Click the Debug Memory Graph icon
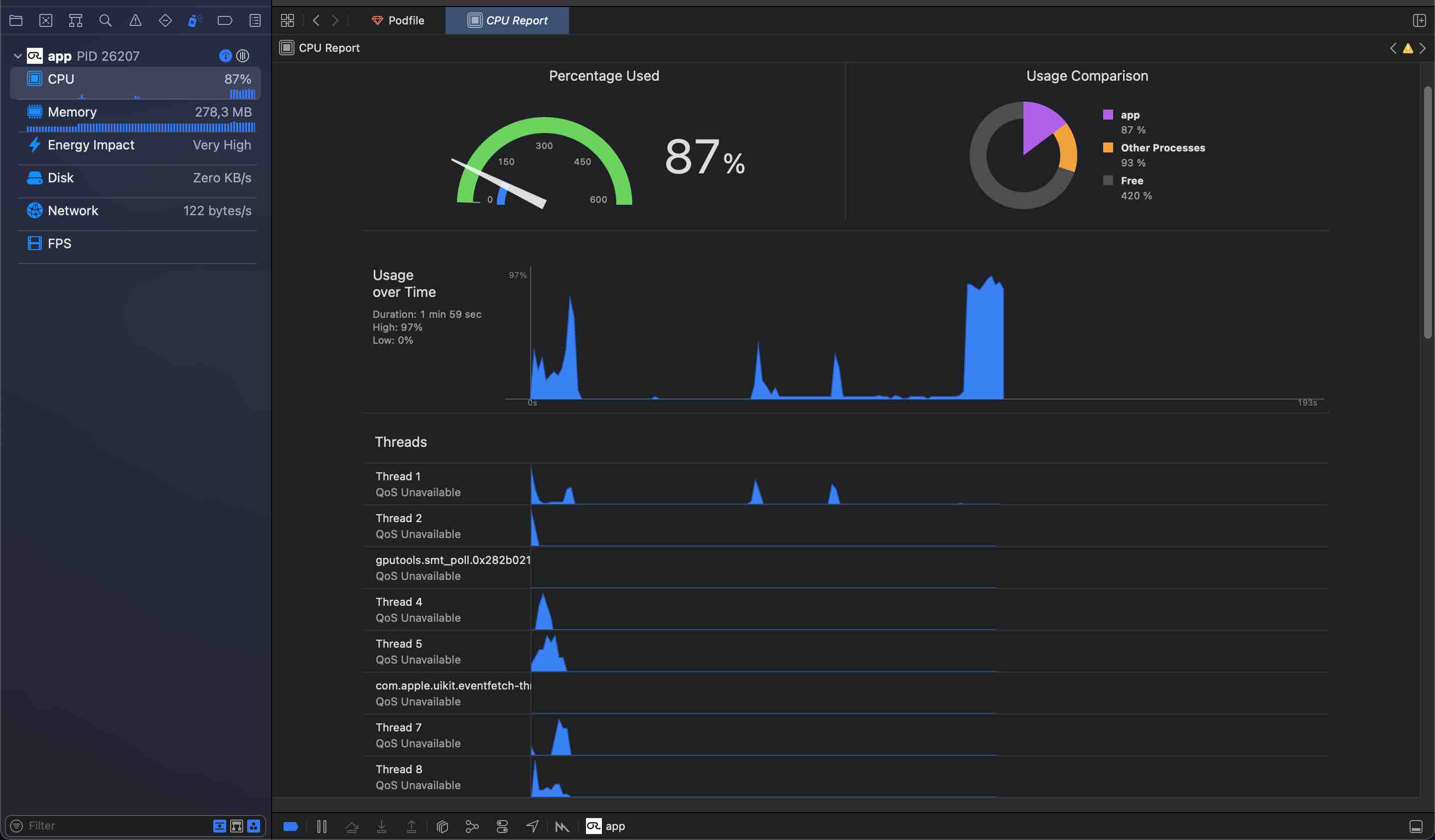1435x840 pixels. [x=471, y=826]
